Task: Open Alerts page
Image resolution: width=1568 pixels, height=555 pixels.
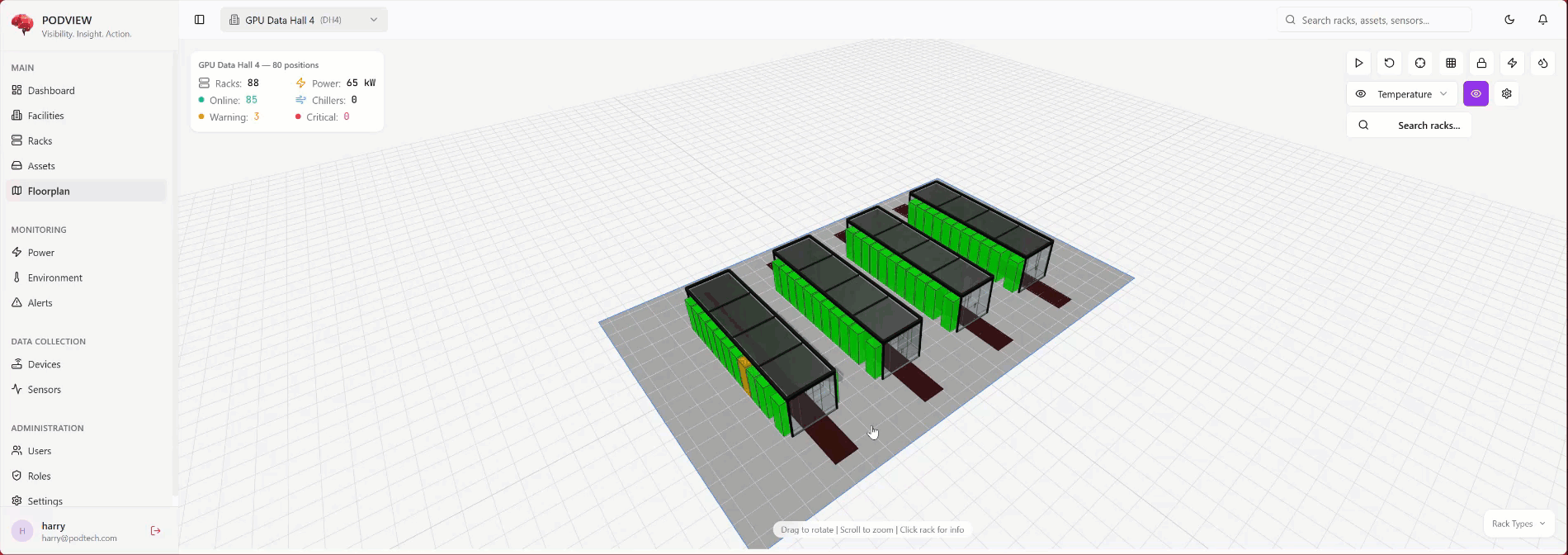Action: pos(86,303)
